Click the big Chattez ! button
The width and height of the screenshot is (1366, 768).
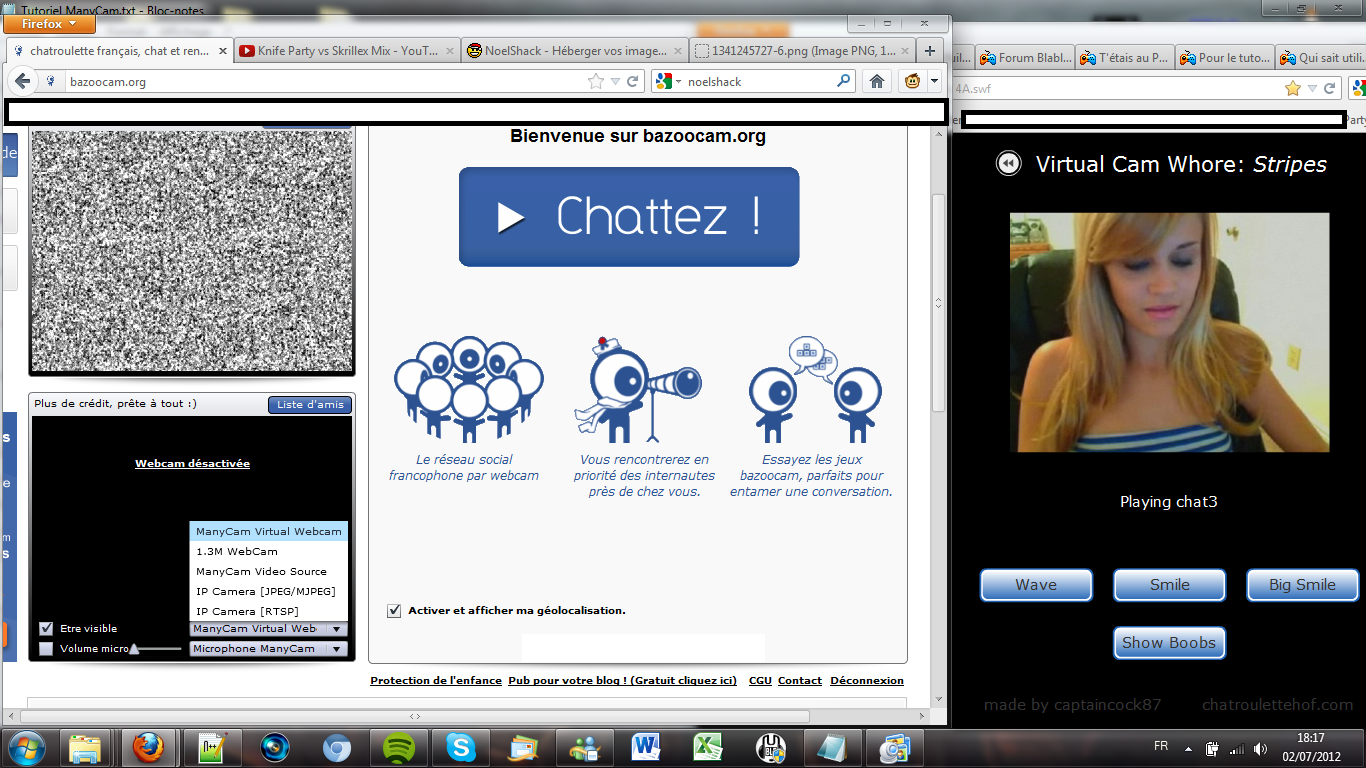tap(629, 217)
